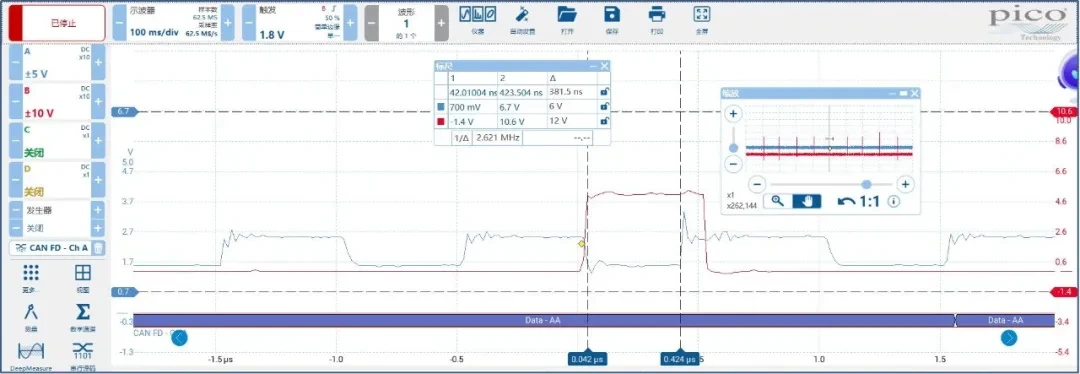
Task: Open the instrument views (仪表) icon
Action: 478,15
